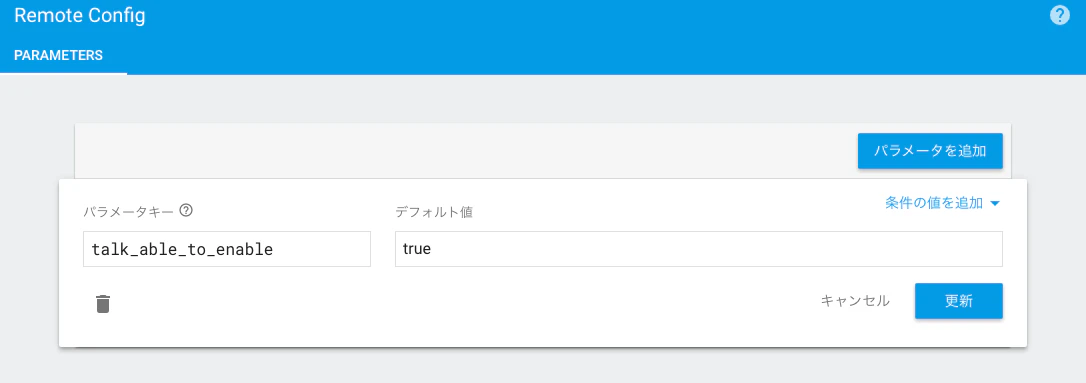The width and height of the screenshot is (1086, 383).
Task: Open the help icon in the header
Action: point(1060,15)
